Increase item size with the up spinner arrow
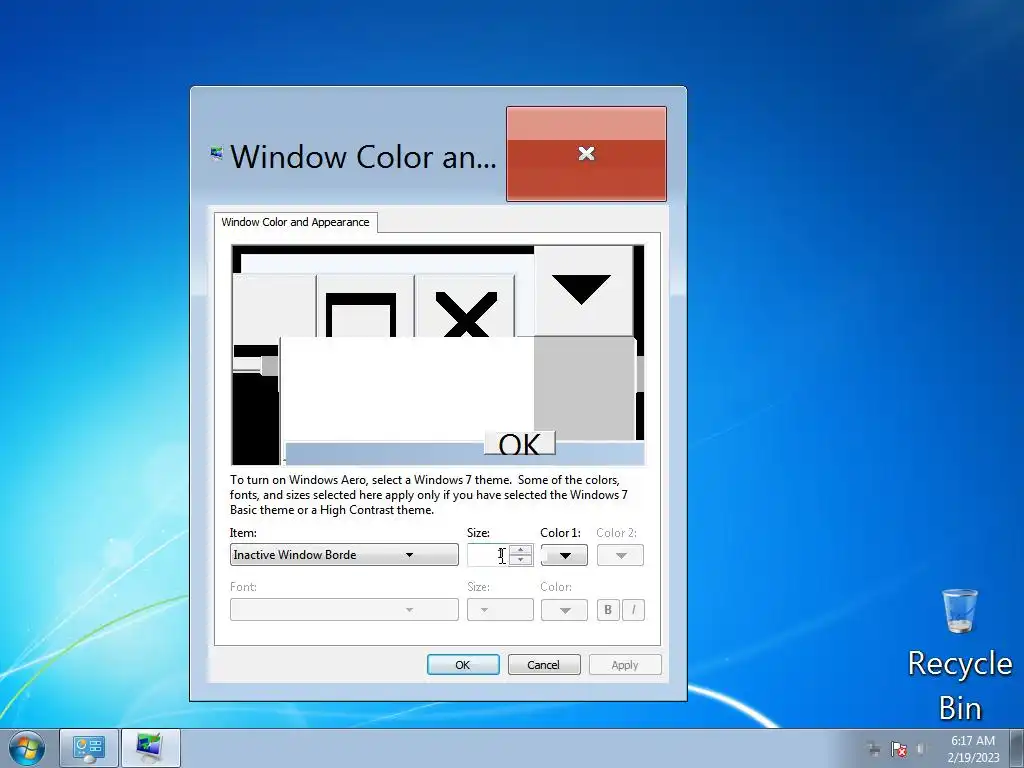This screenshot has height=768, width=1024. pos(520,550)
